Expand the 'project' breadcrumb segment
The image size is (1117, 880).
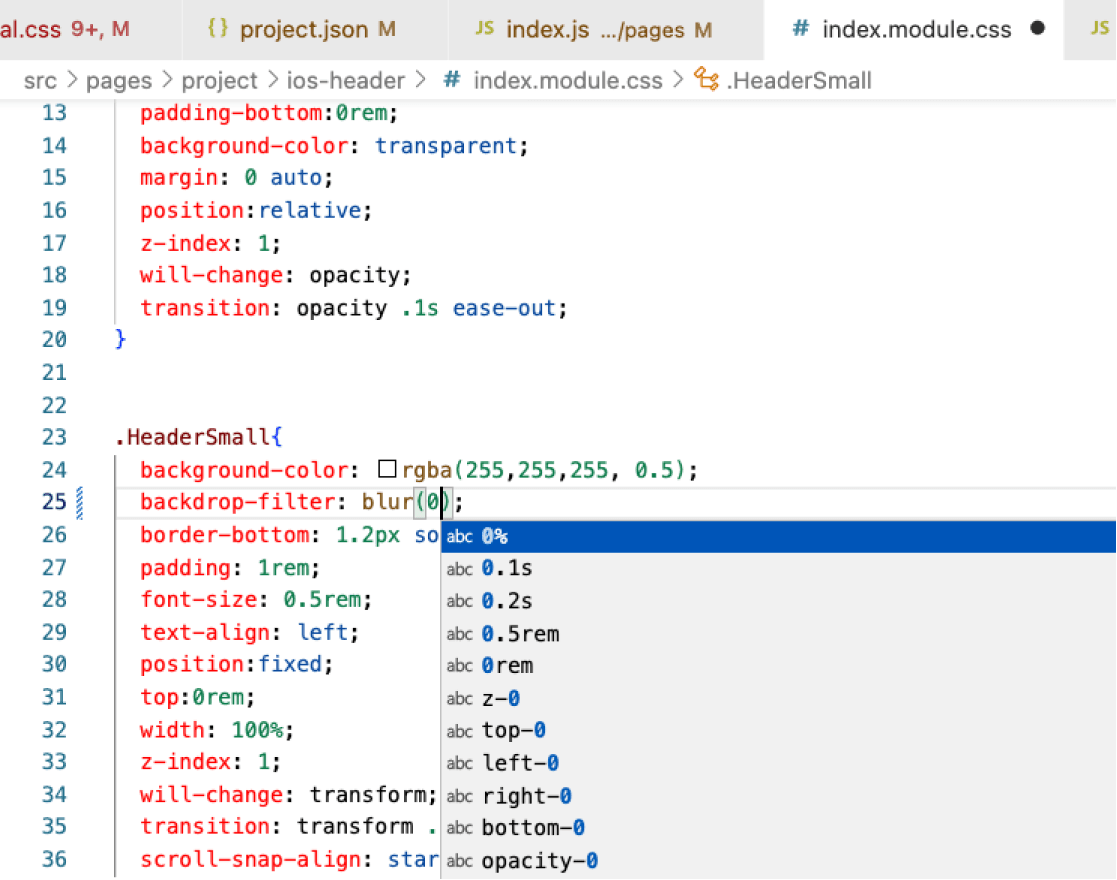pos(220,80)
